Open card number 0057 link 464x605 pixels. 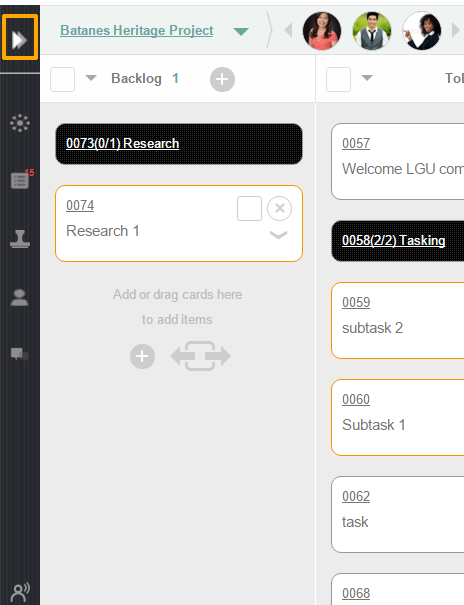click(356, 144)
